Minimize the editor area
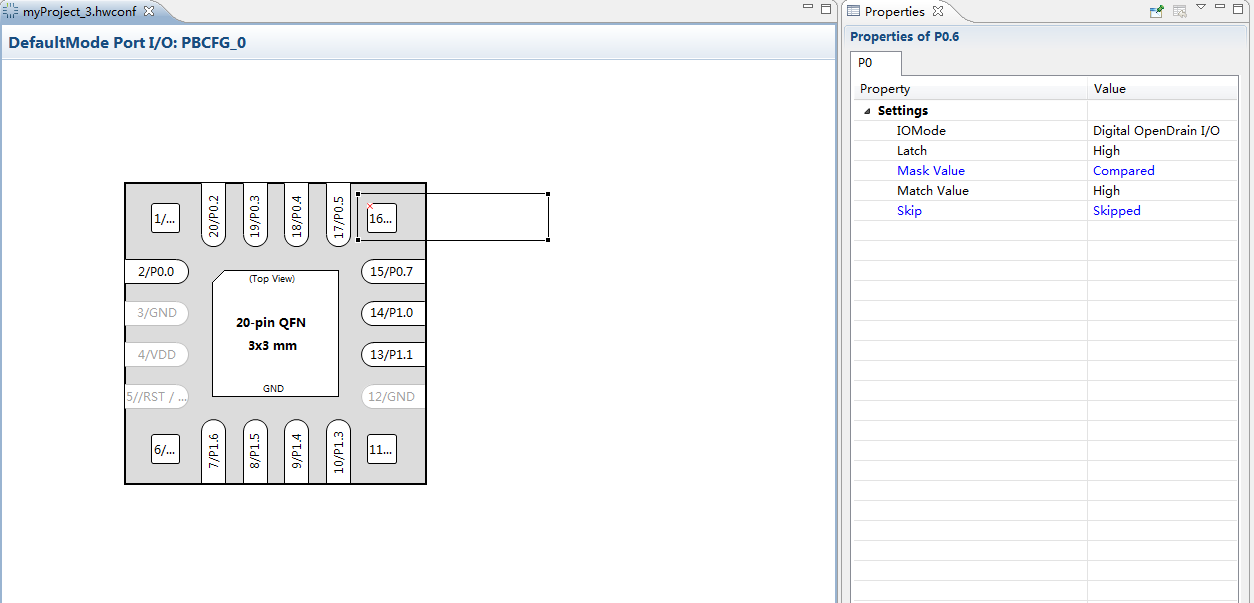 coord(808,8)
